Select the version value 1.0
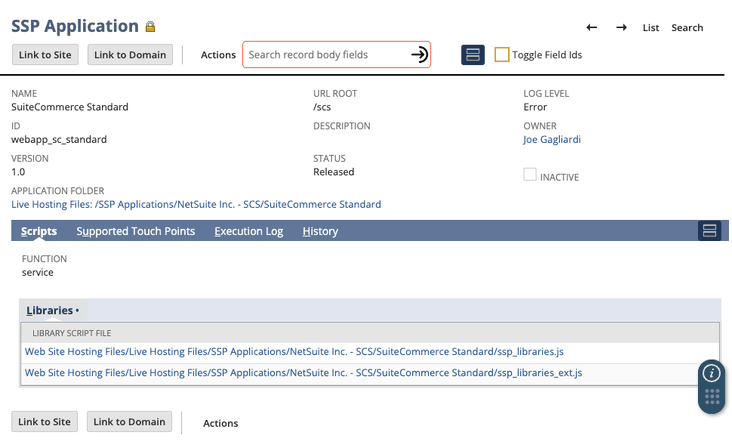This screenshot has width=732, height=442. tap(18, 172)
